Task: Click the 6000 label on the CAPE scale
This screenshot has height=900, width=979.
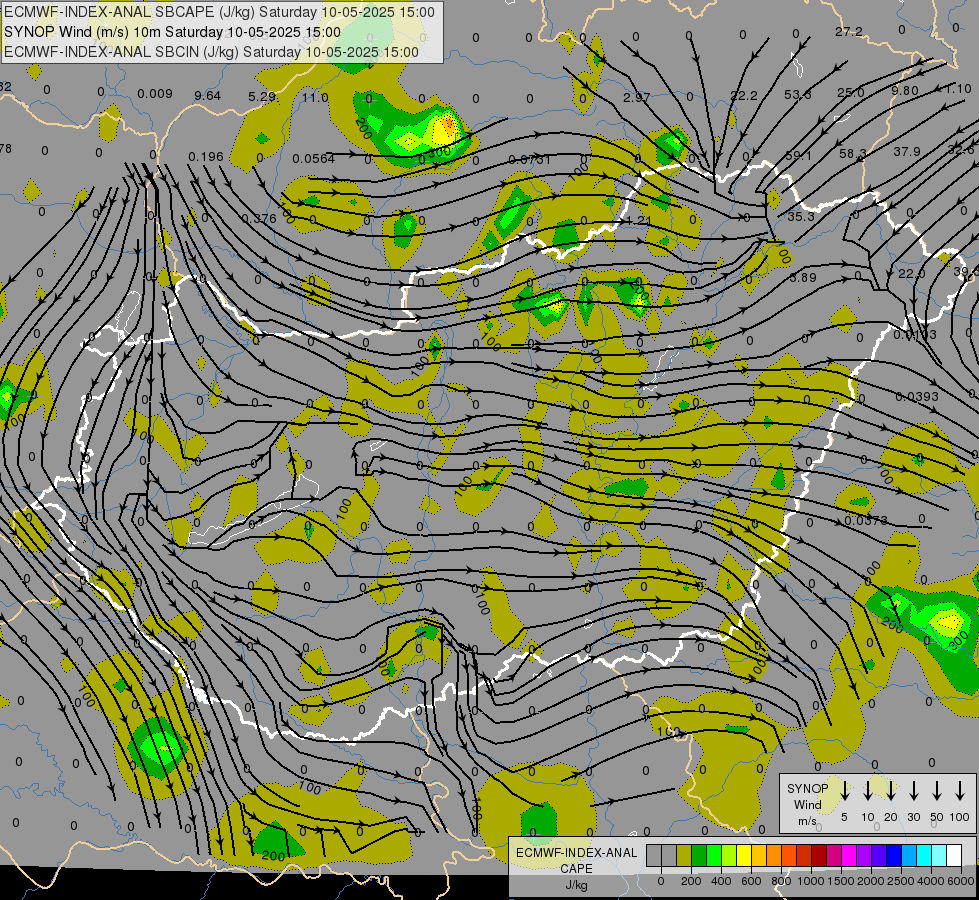Action: coord(960,881)
